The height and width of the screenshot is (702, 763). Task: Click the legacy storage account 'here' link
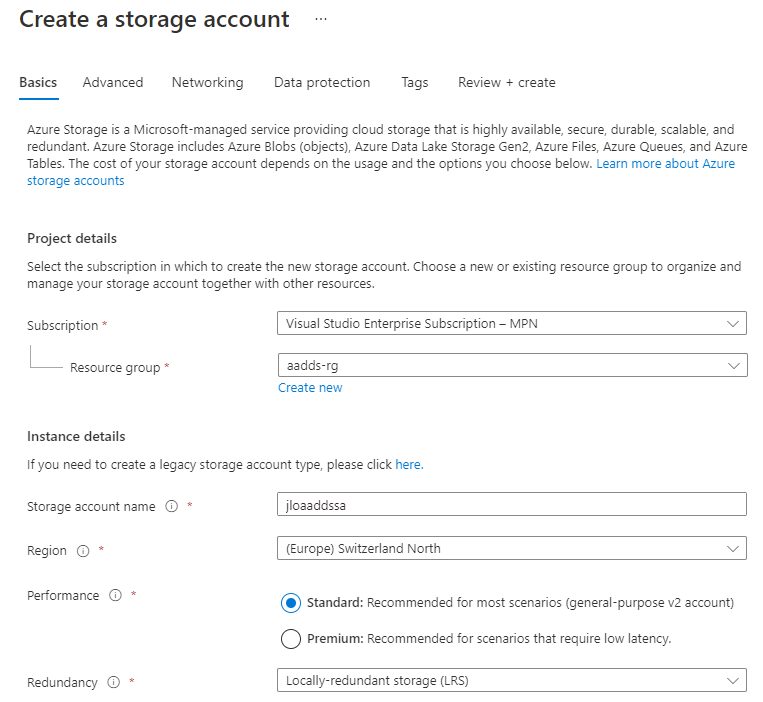click(x=409, y=465)
